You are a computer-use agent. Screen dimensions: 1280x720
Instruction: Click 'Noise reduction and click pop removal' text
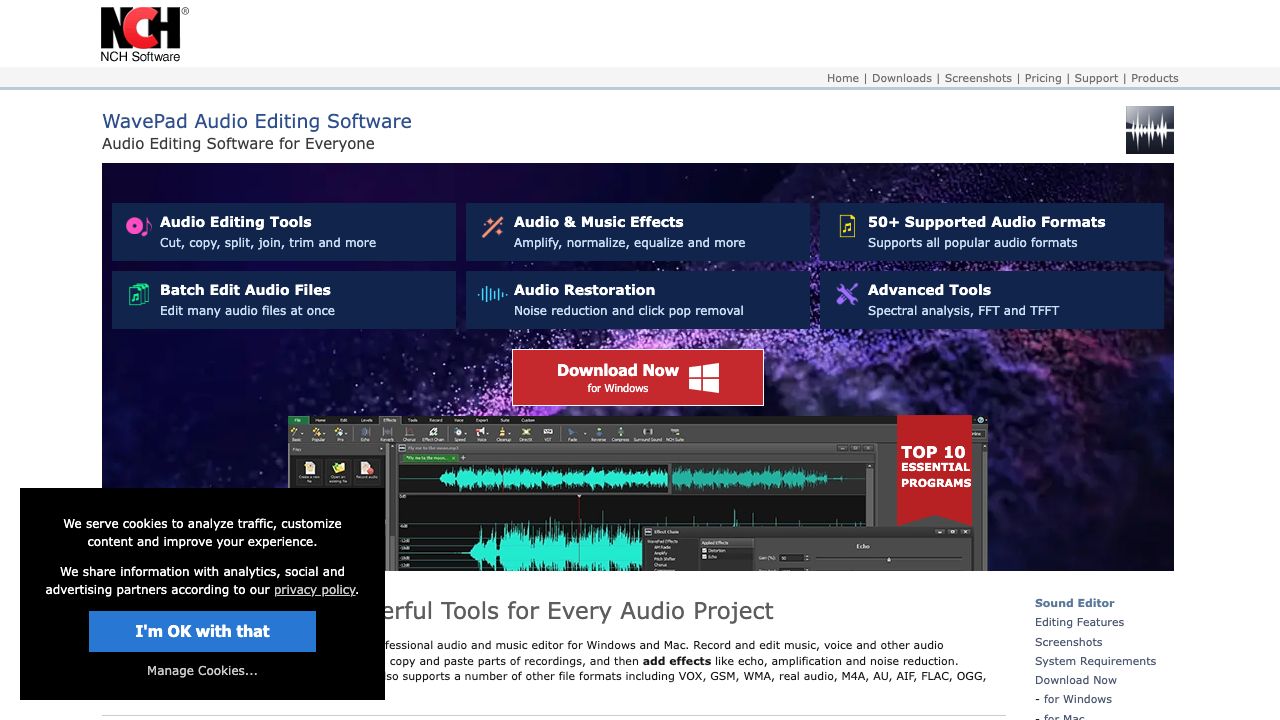tap(629, 311)
